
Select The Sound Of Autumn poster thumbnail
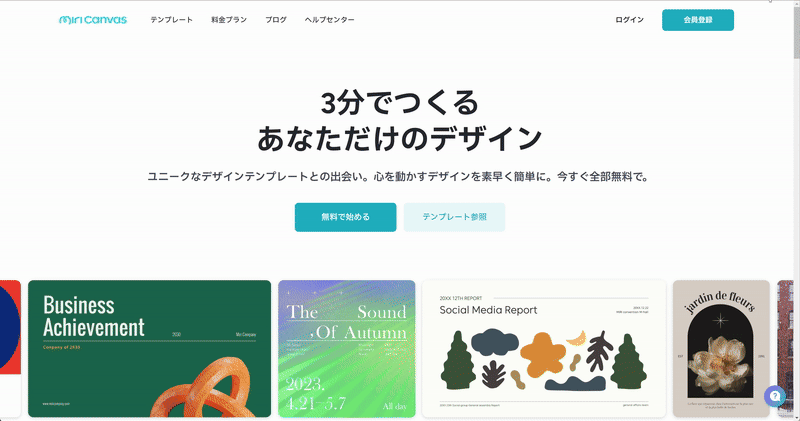(x=347, y=349)
